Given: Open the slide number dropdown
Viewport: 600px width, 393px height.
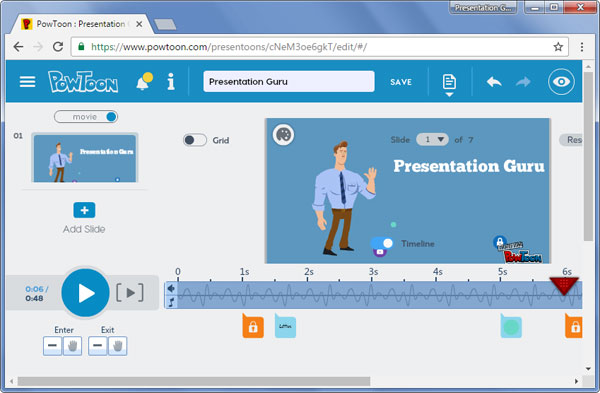Looking at the screenshot, I should tap(432, 139).
